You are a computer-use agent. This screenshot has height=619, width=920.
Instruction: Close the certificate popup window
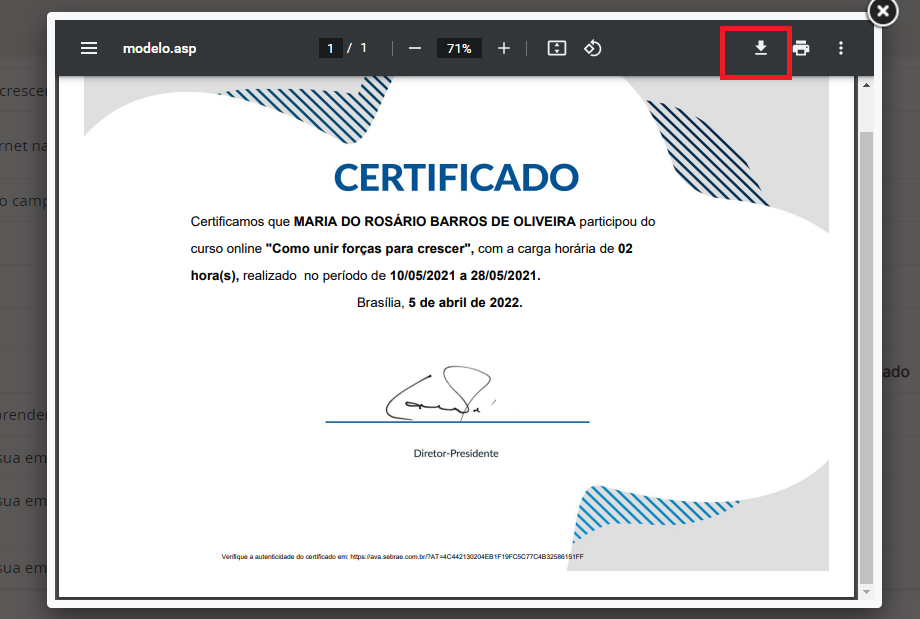point(882,12)
